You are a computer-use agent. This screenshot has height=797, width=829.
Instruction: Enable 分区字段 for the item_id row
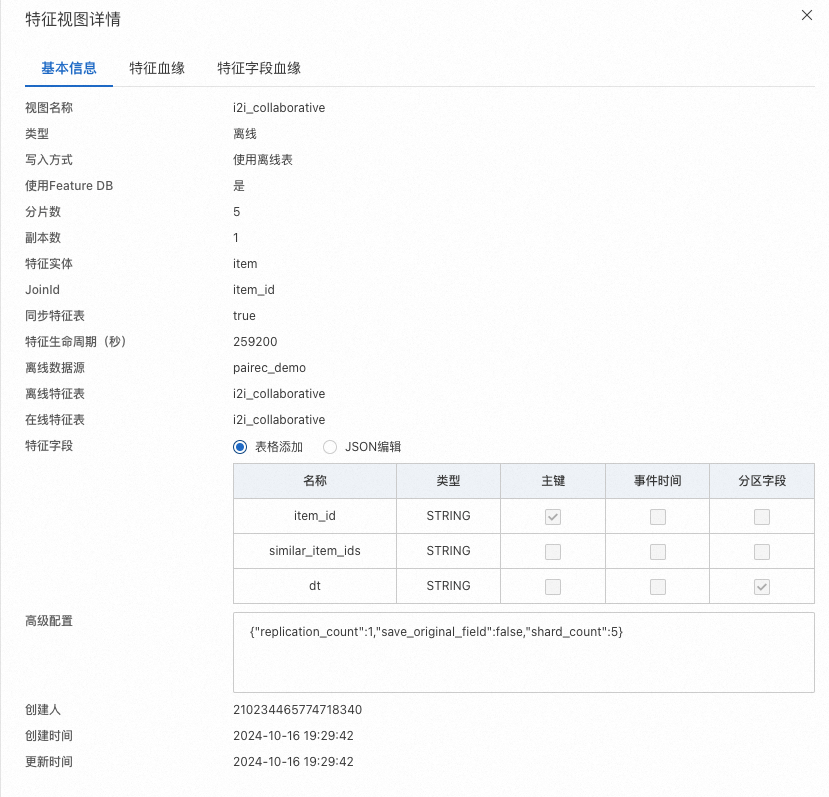tap(761, 516)
